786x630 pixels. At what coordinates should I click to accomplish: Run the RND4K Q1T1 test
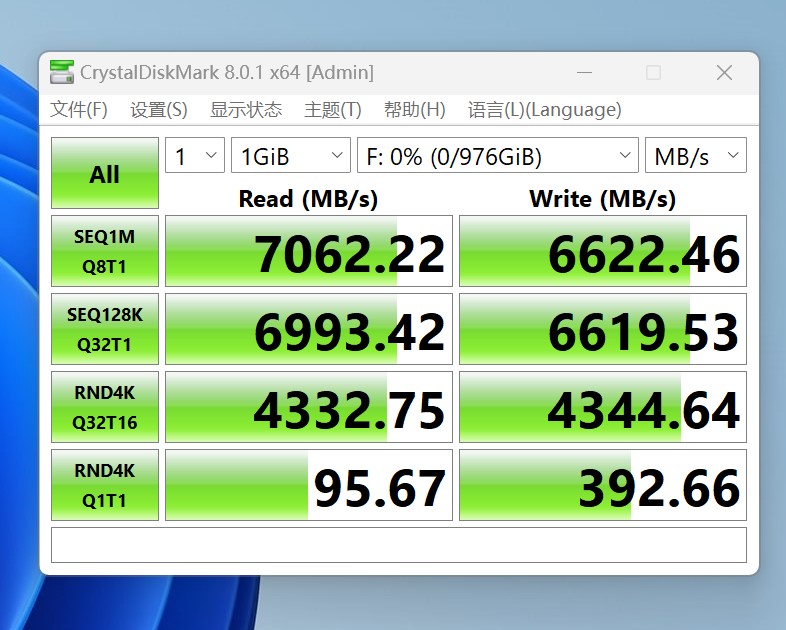coord(105,485)
